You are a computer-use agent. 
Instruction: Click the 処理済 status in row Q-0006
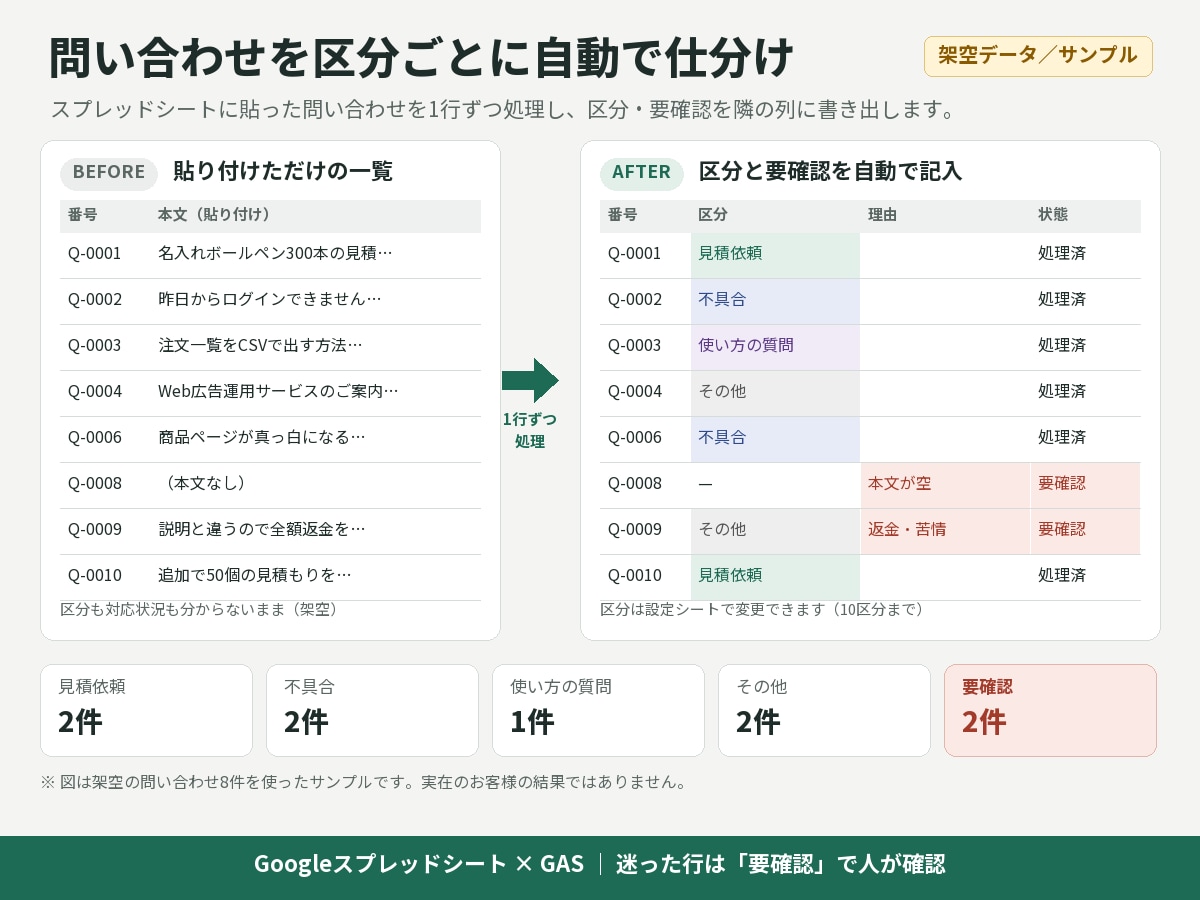coord(1062,438)
